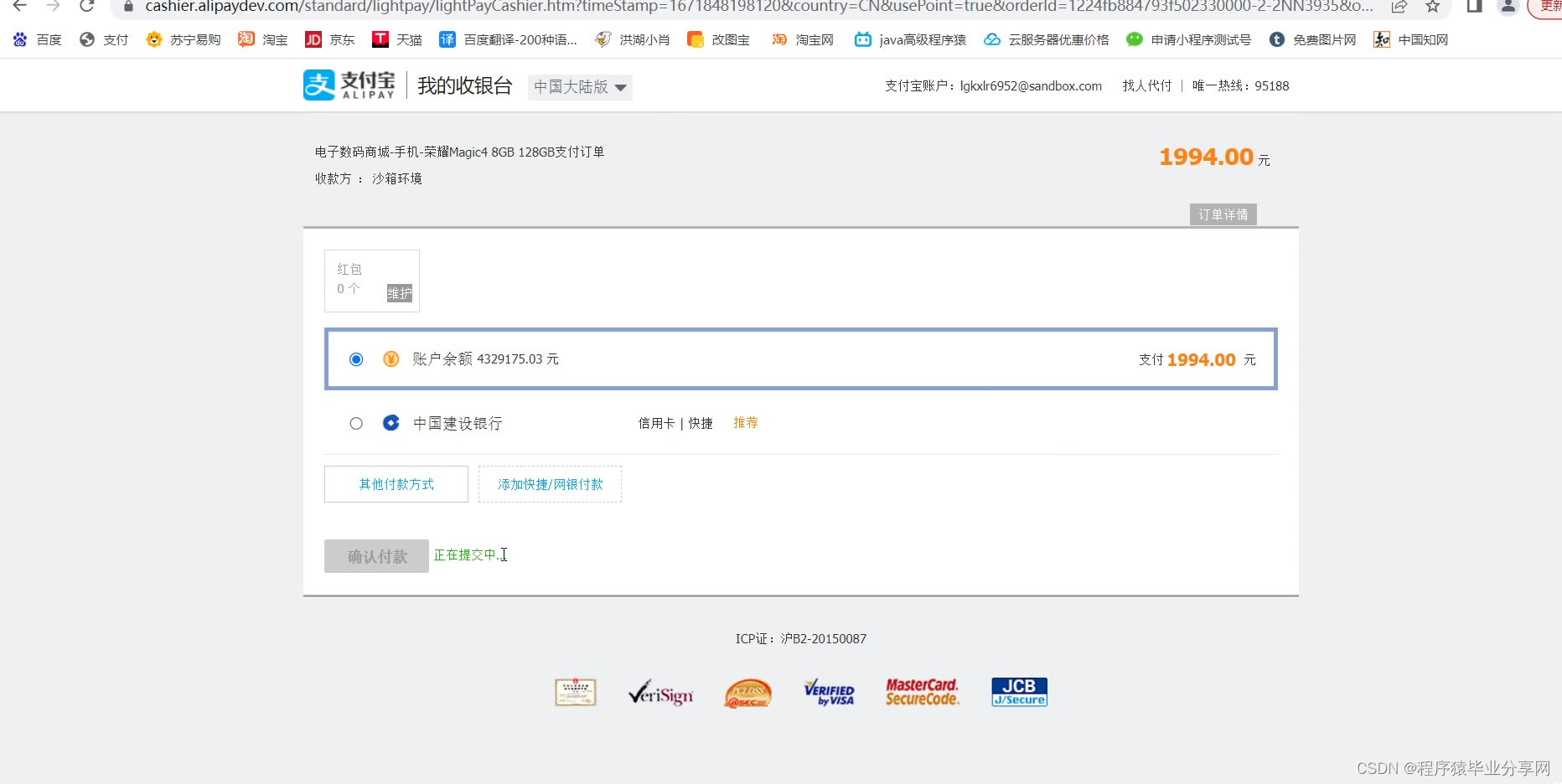Viewport: 1562px width, 784px height.
Task: Open the 改图宝 bookmark
Action: 718,39
